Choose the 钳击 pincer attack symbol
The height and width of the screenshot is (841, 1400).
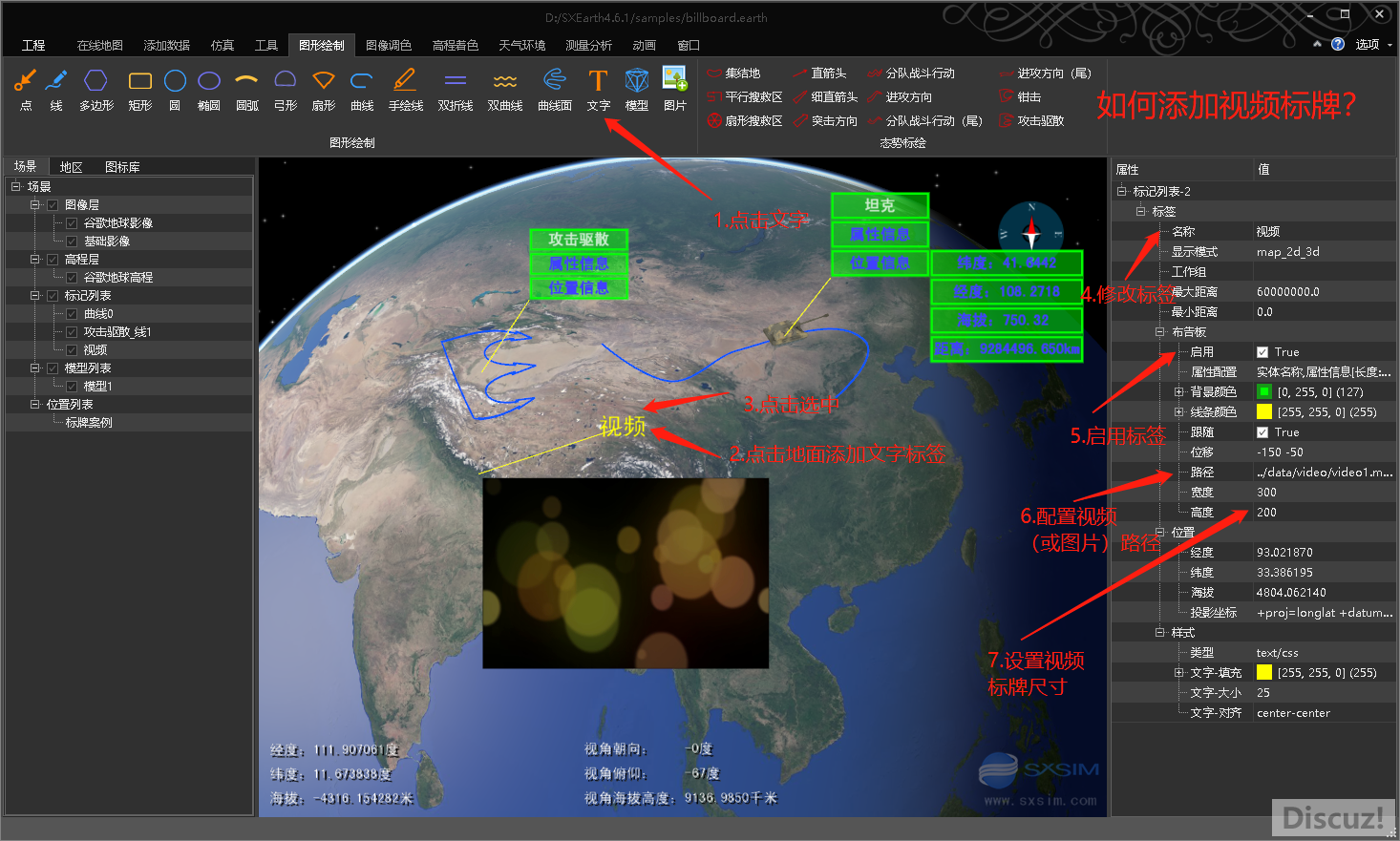[1020, 97]
